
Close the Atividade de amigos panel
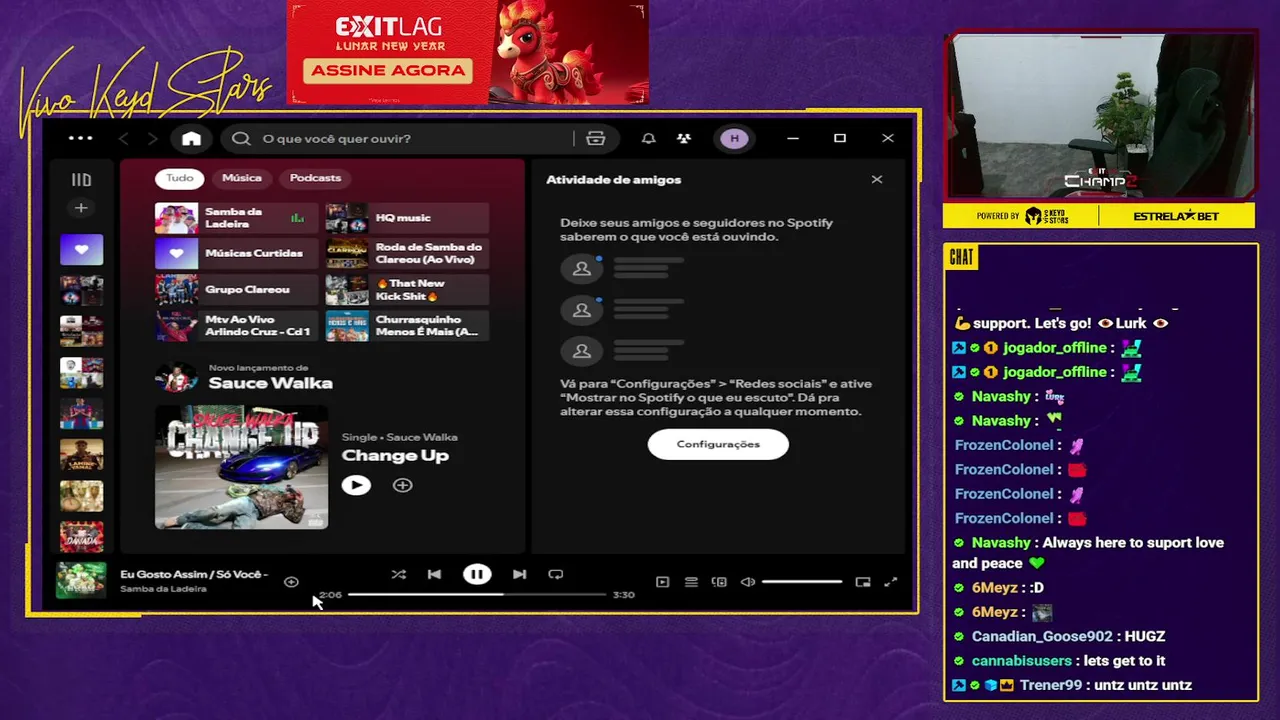click(x=877, y=179)
